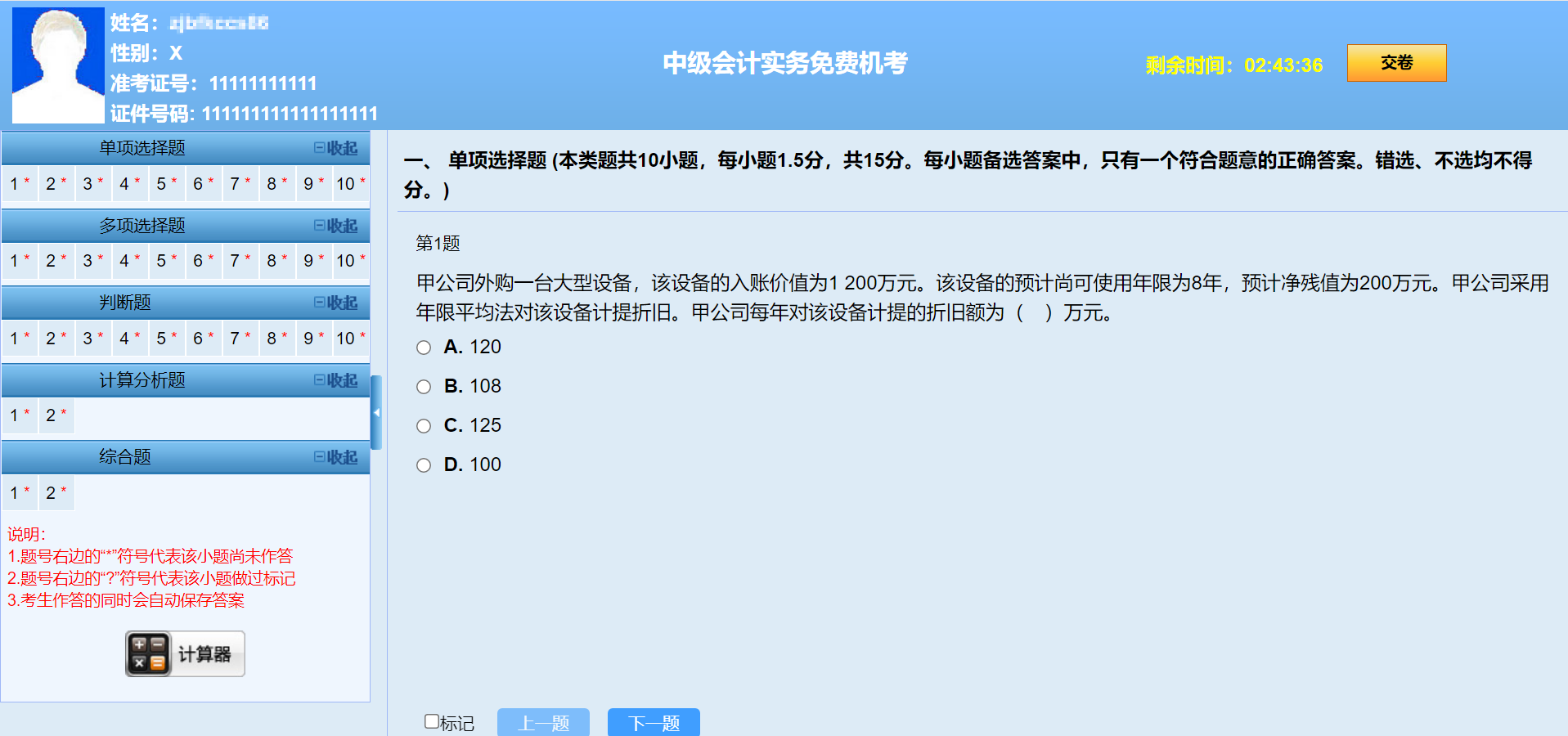1568x736 pixels.
Task: Select answer option C. 125
Action: [423, 425]
